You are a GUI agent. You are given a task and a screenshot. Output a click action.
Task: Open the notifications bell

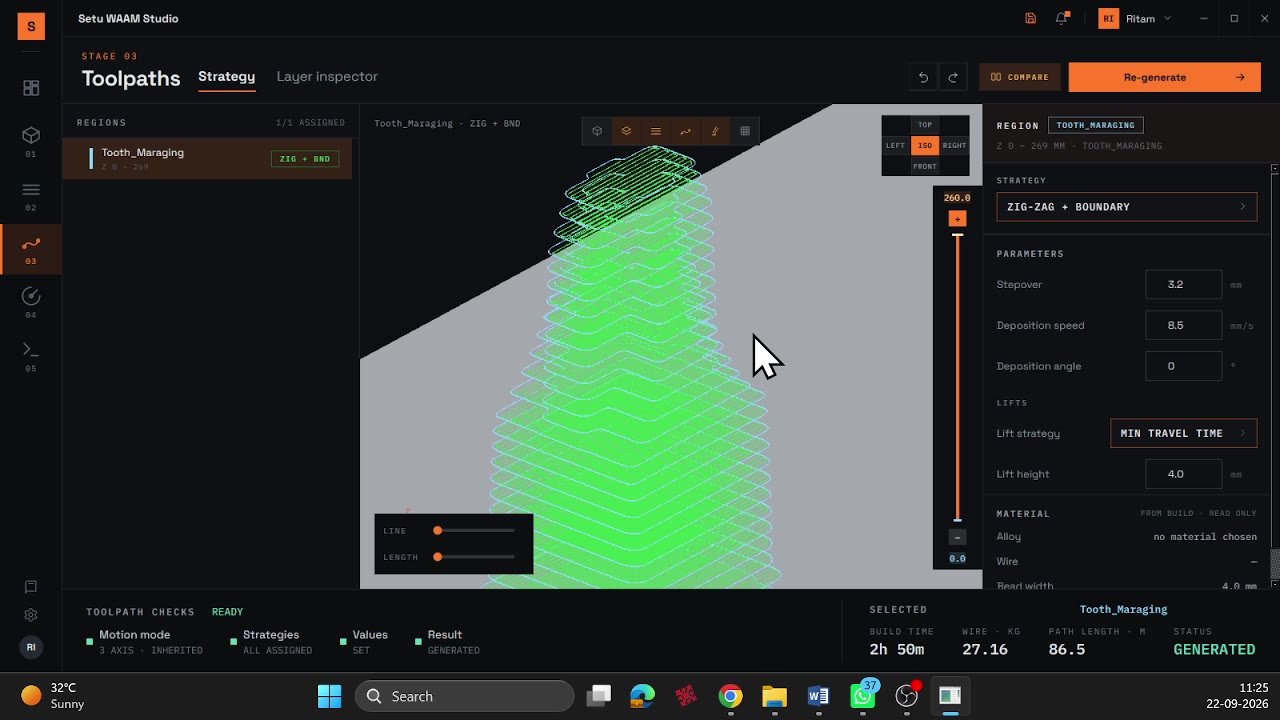[x=1062, y=18]
